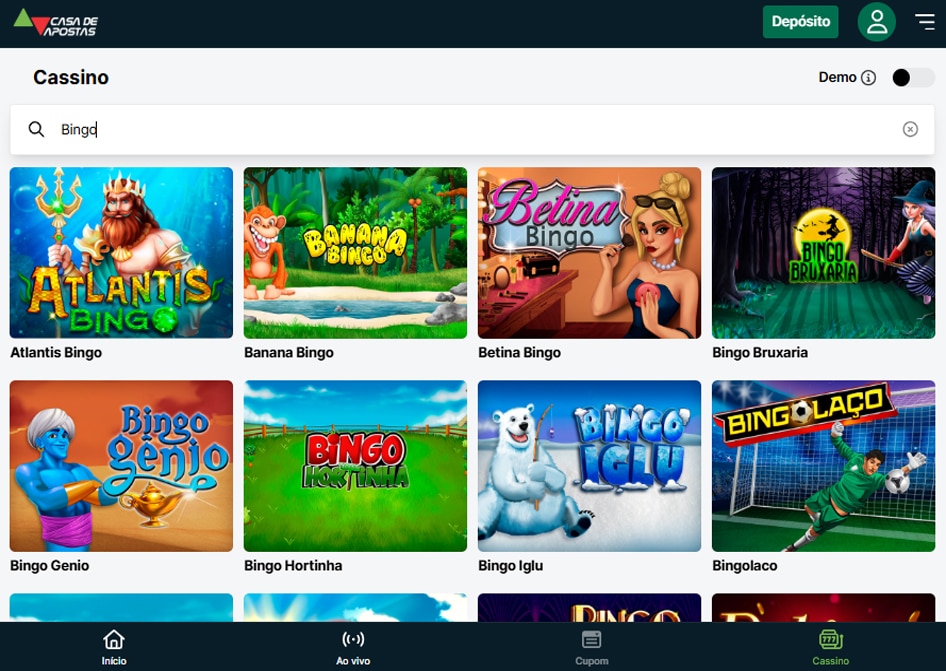Click the Bingo Iglu title link

tap(510, 566)
